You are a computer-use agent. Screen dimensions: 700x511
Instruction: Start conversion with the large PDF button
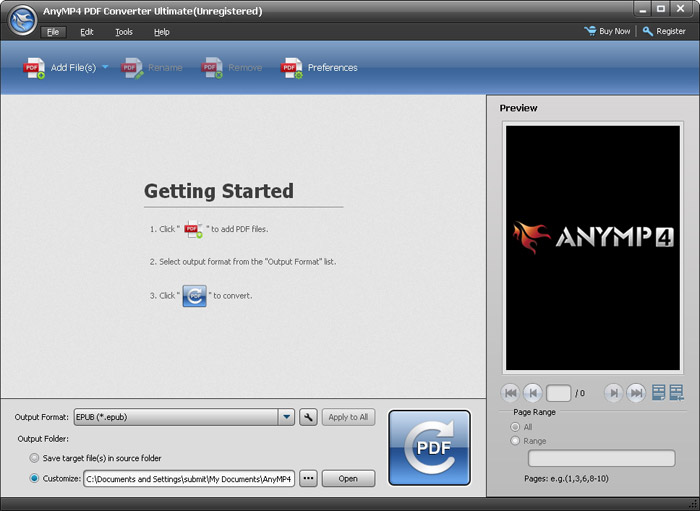coord(429,448)
